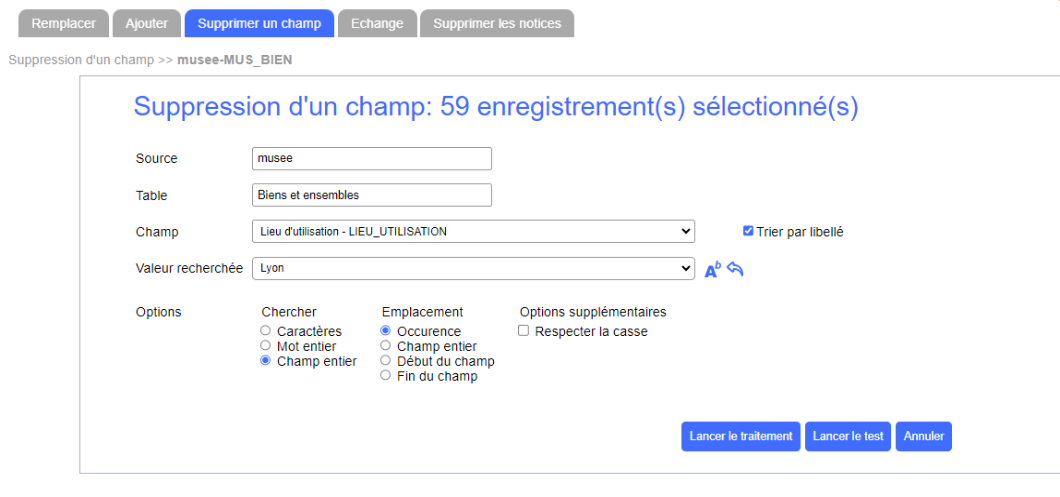The width and height of the screenshot is (1060, 497).
Task: Select the 'Occurence' emplacement option
Action: [385, 331]
